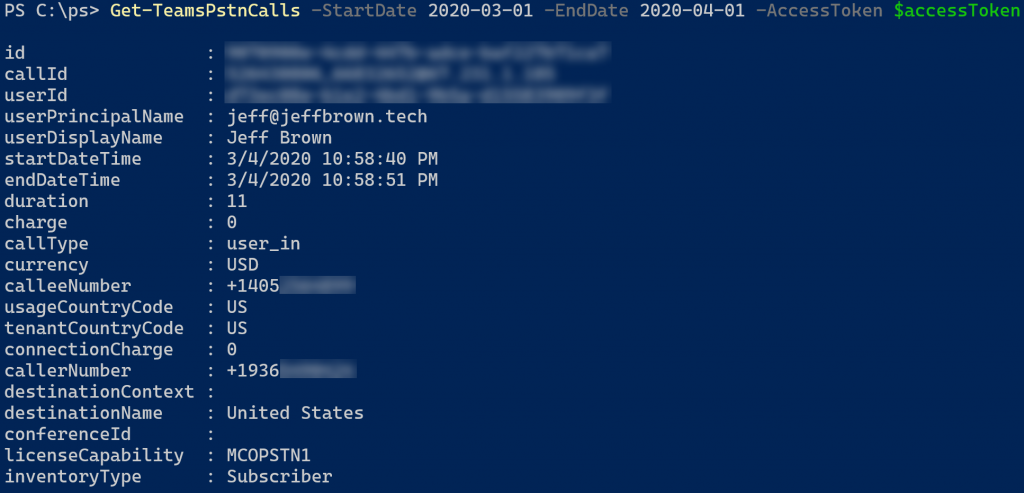Click the 2020-04-01 end date value
The width and height of the screenshot is (1024, 493).
point(692,11)
